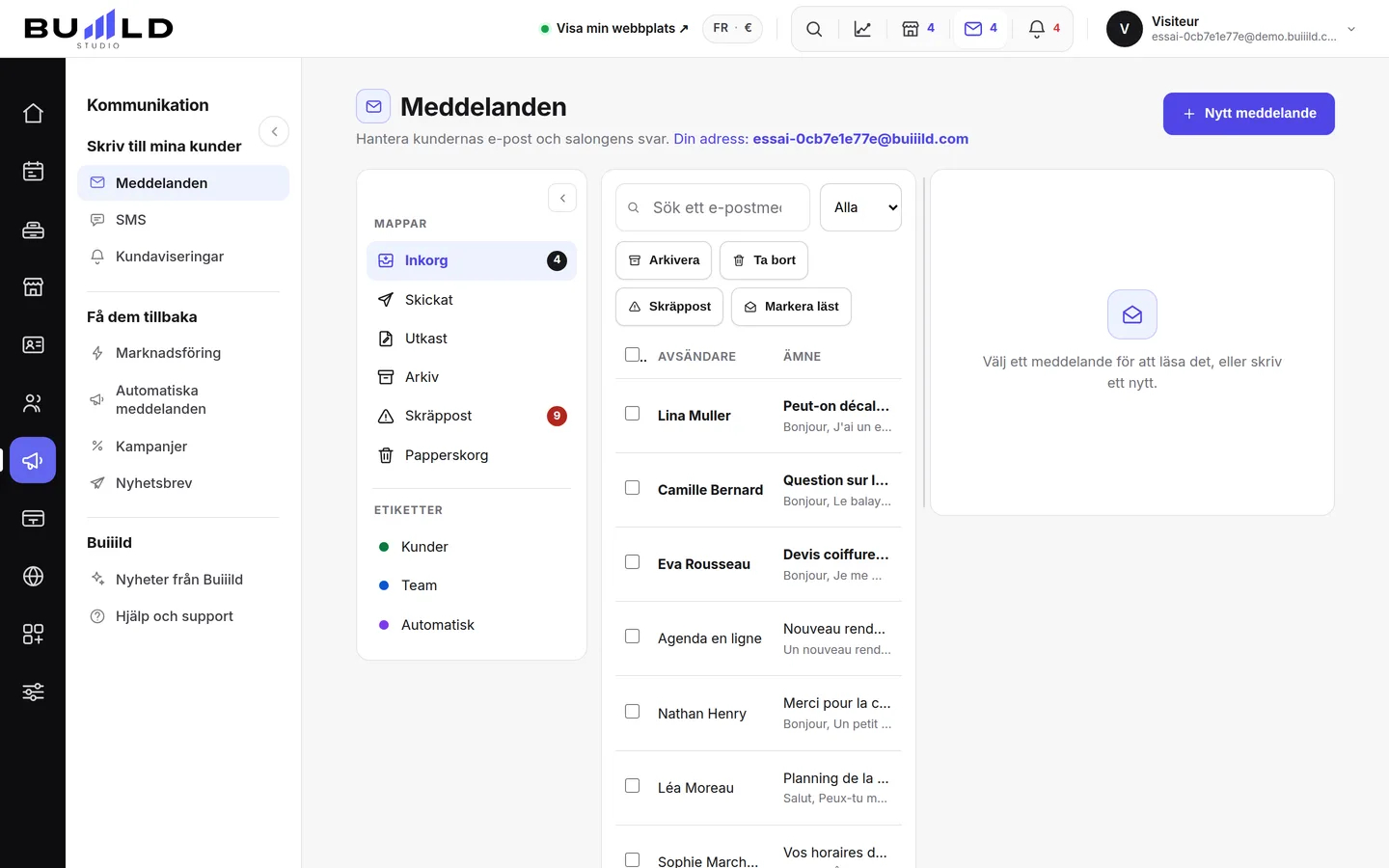The image size is (1389, 868).
Task: Open the payment card icon in sidebar
Action: click(33, 518)
